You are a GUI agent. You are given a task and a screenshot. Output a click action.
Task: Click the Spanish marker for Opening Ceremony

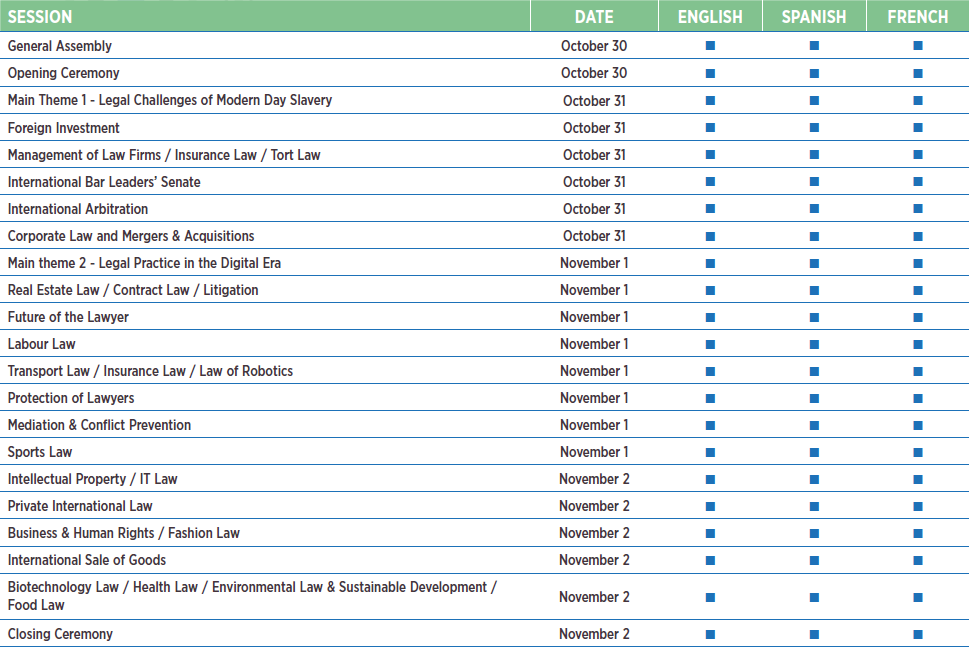814,73
